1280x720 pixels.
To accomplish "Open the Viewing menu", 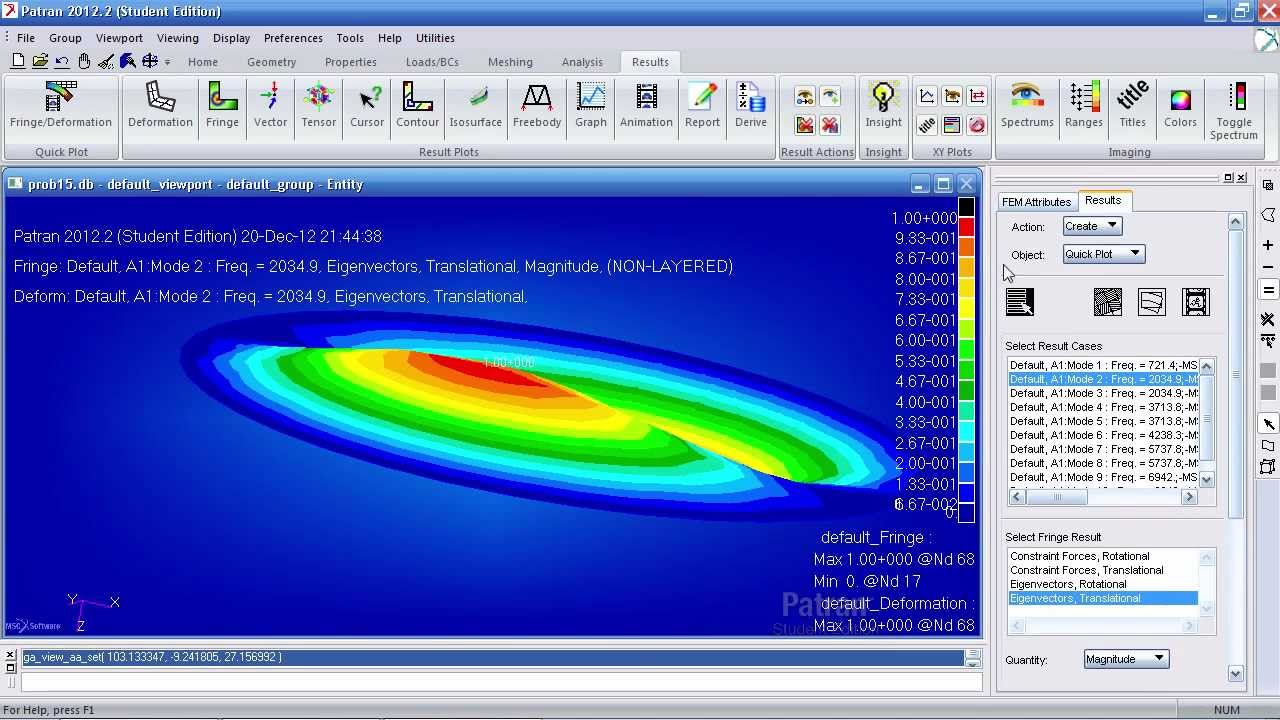I will (x=177, y=38).
